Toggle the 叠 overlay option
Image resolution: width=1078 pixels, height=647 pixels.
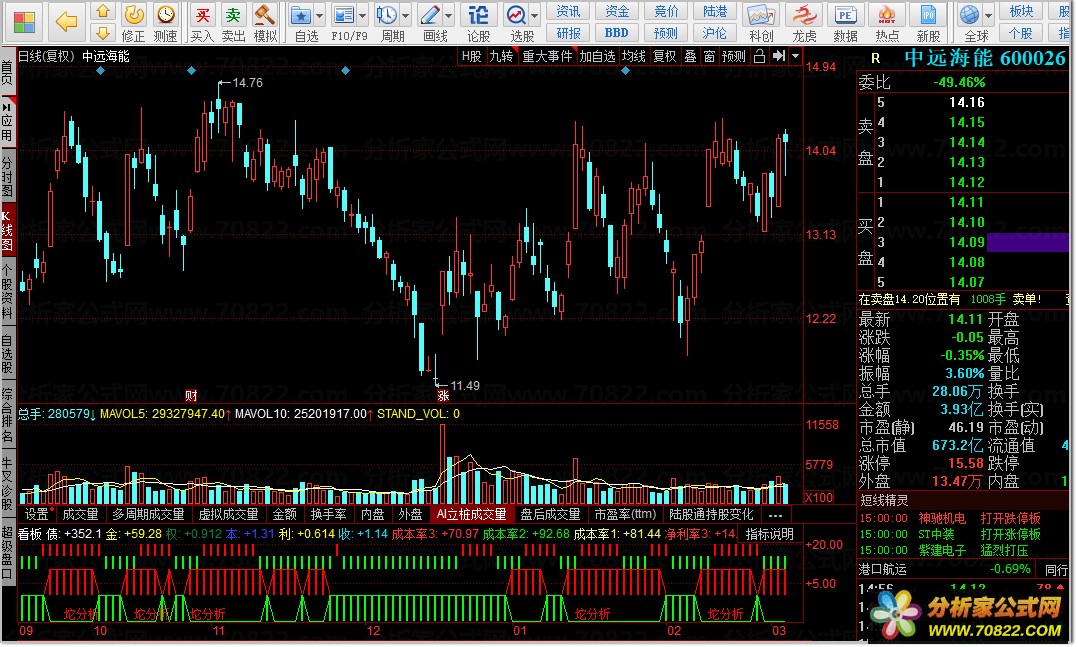point(690,56)
